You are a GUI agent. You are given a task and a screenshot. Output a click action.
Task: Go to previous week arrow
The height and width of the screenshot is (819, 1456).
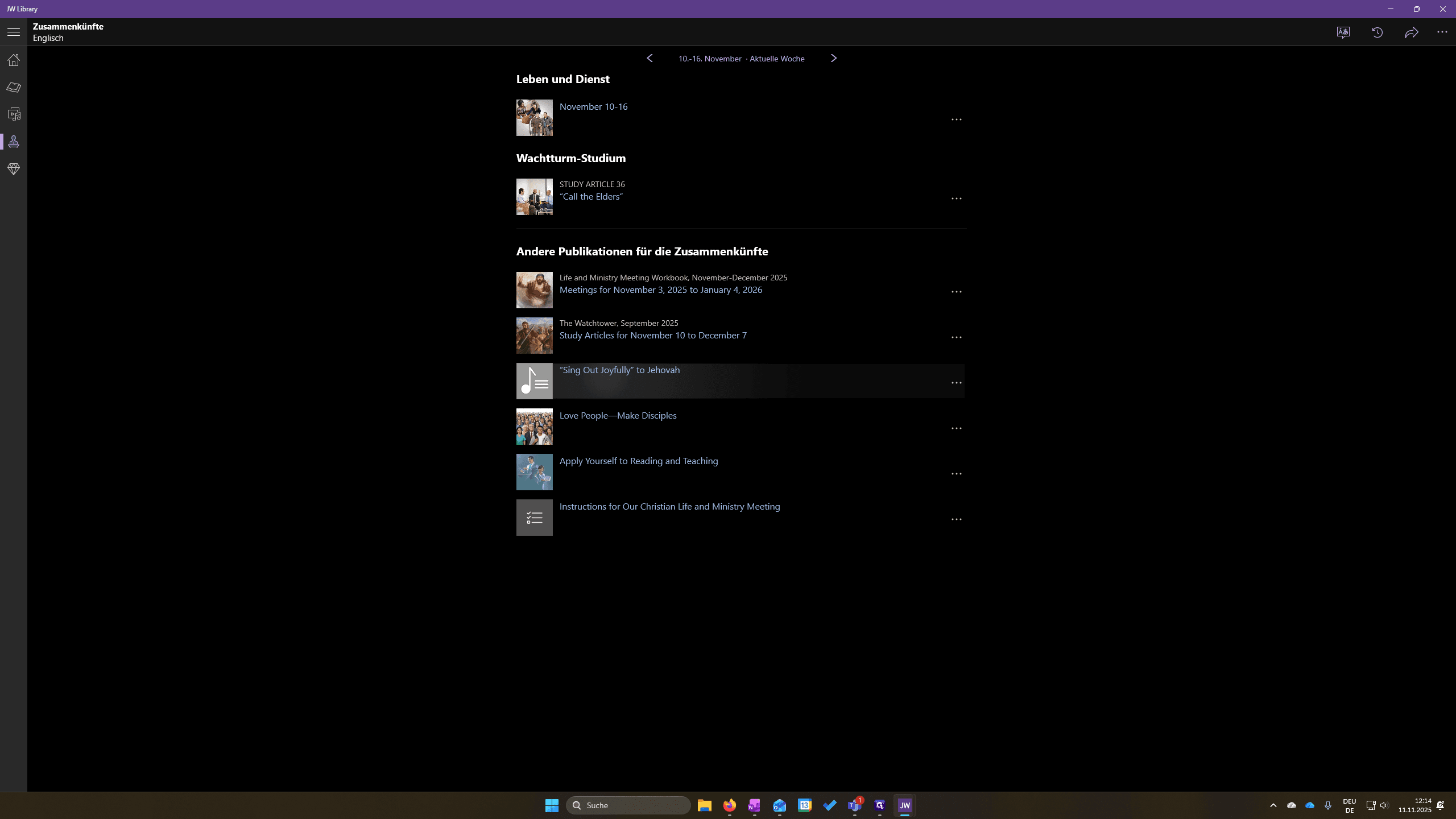(x=650, y=58)
